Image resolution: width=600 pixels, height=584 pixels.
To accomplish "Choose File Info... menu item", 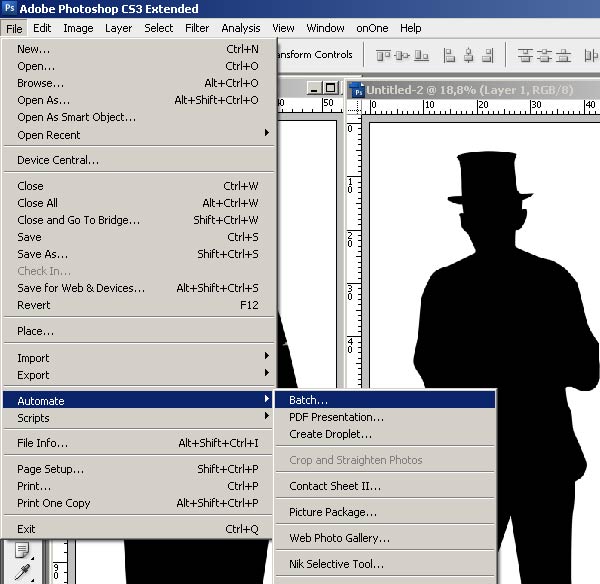I will coord(139,443).
